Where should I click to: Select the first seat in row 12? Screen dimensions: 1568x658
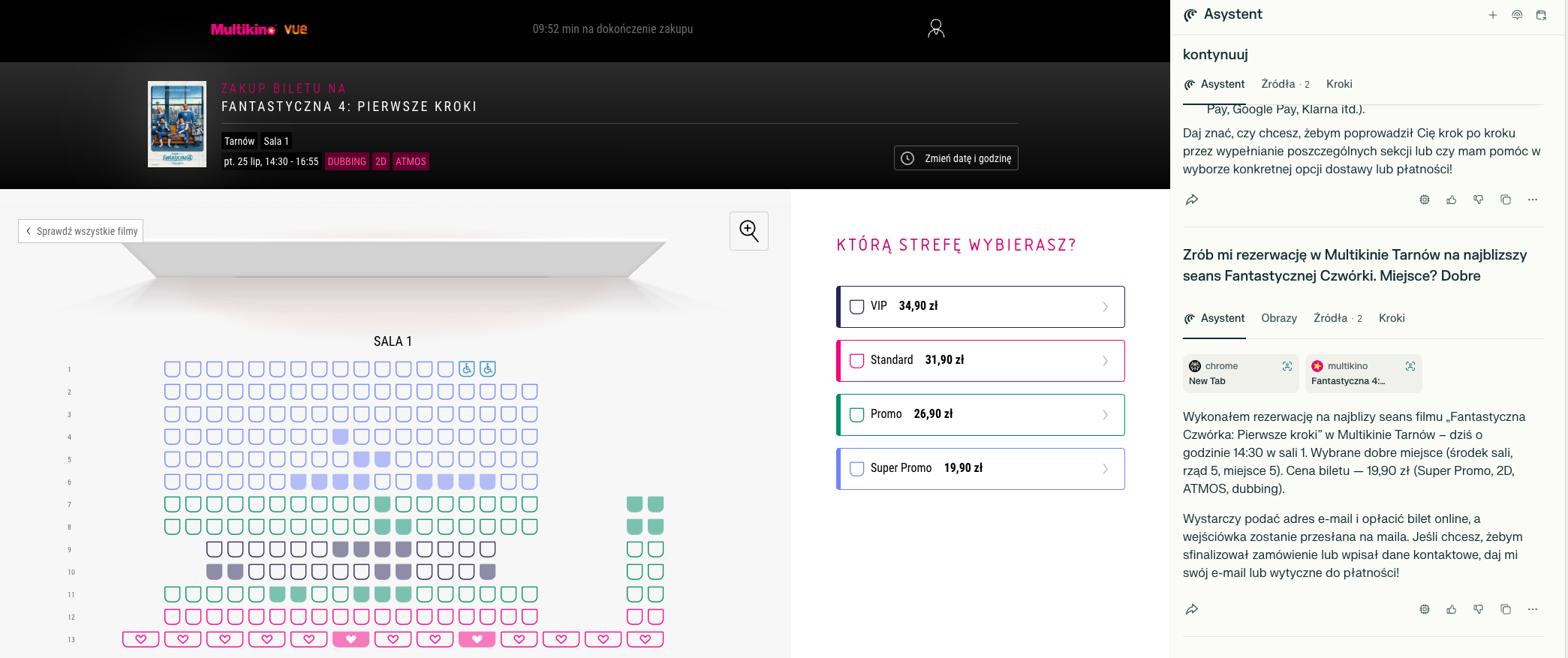click(x=173, y=617)
